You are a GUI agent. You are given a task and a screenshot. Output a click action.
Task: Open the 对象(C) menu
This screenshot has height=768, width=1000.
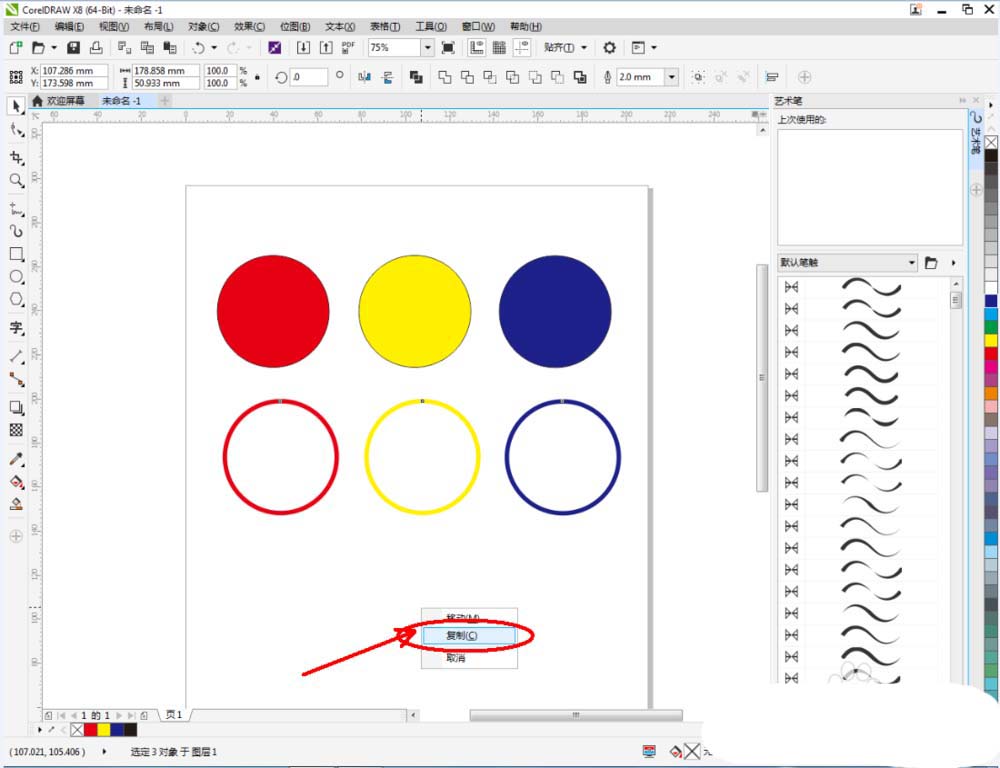(x=203, y=26)
